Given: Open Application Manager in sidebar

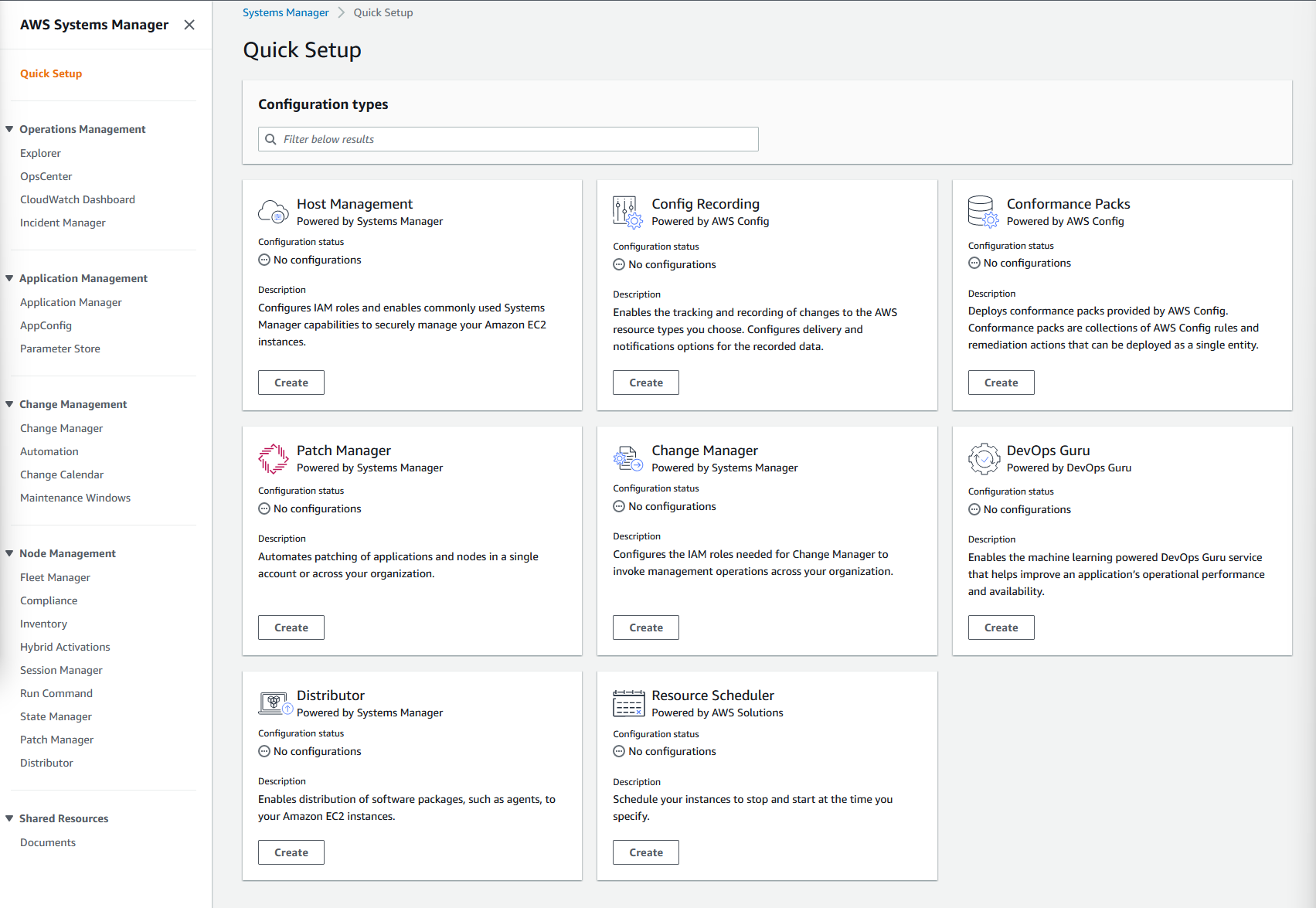Looking at the screenshot, I should (71, 302).
